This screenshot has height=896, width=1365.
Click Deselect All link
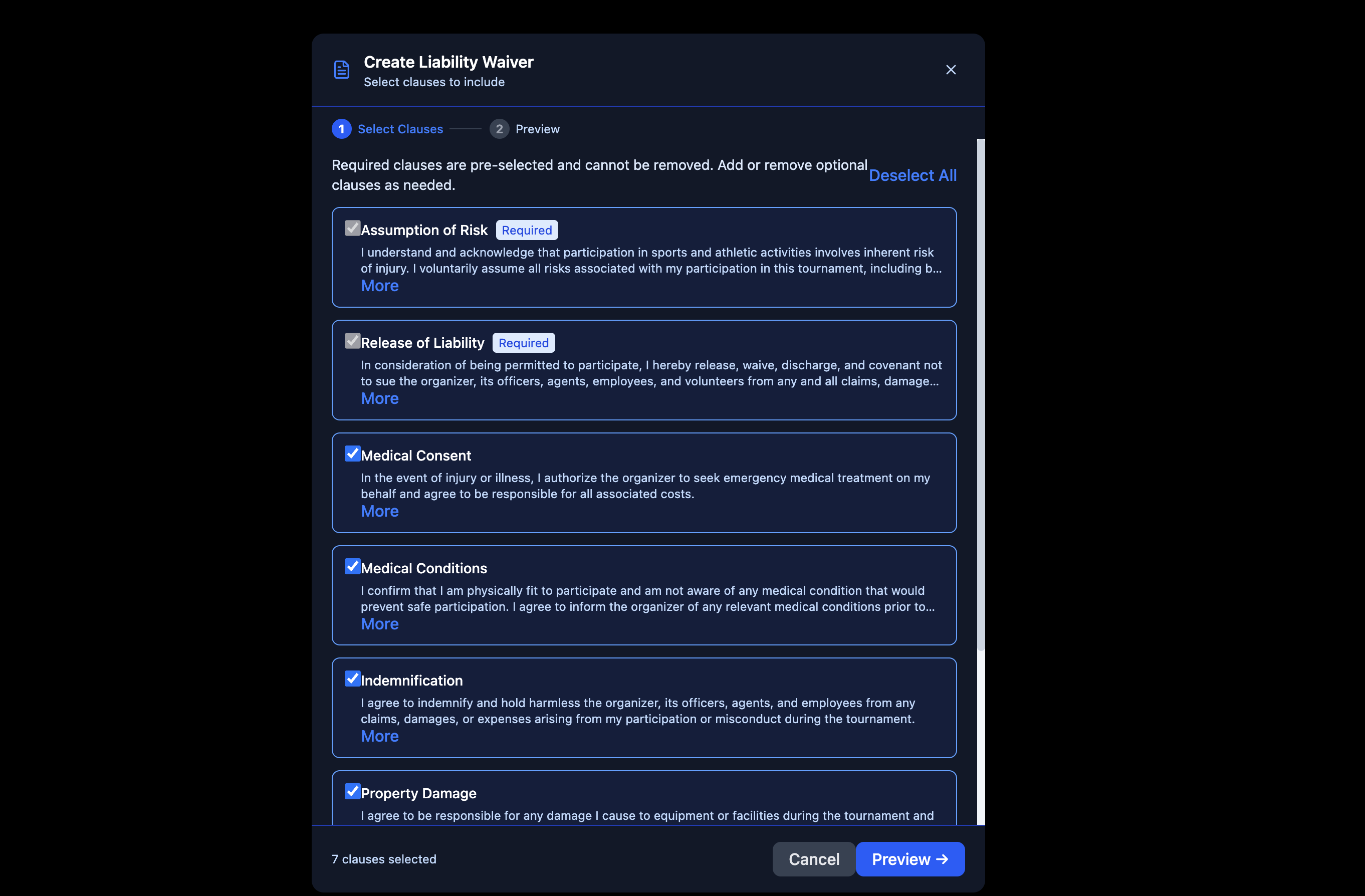pos(913,175)
